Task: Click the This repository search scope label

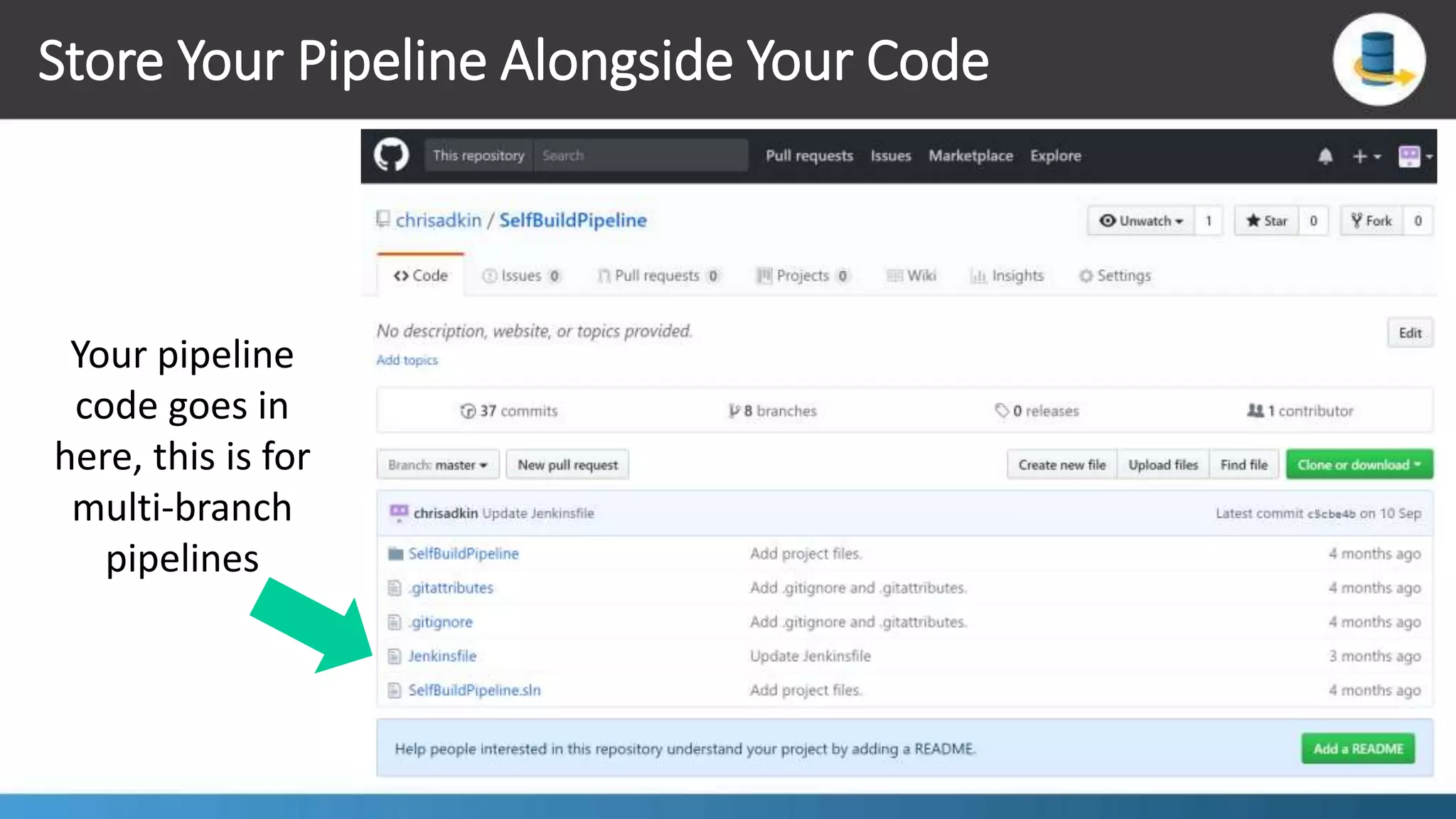Action: (x=478, y=156)
